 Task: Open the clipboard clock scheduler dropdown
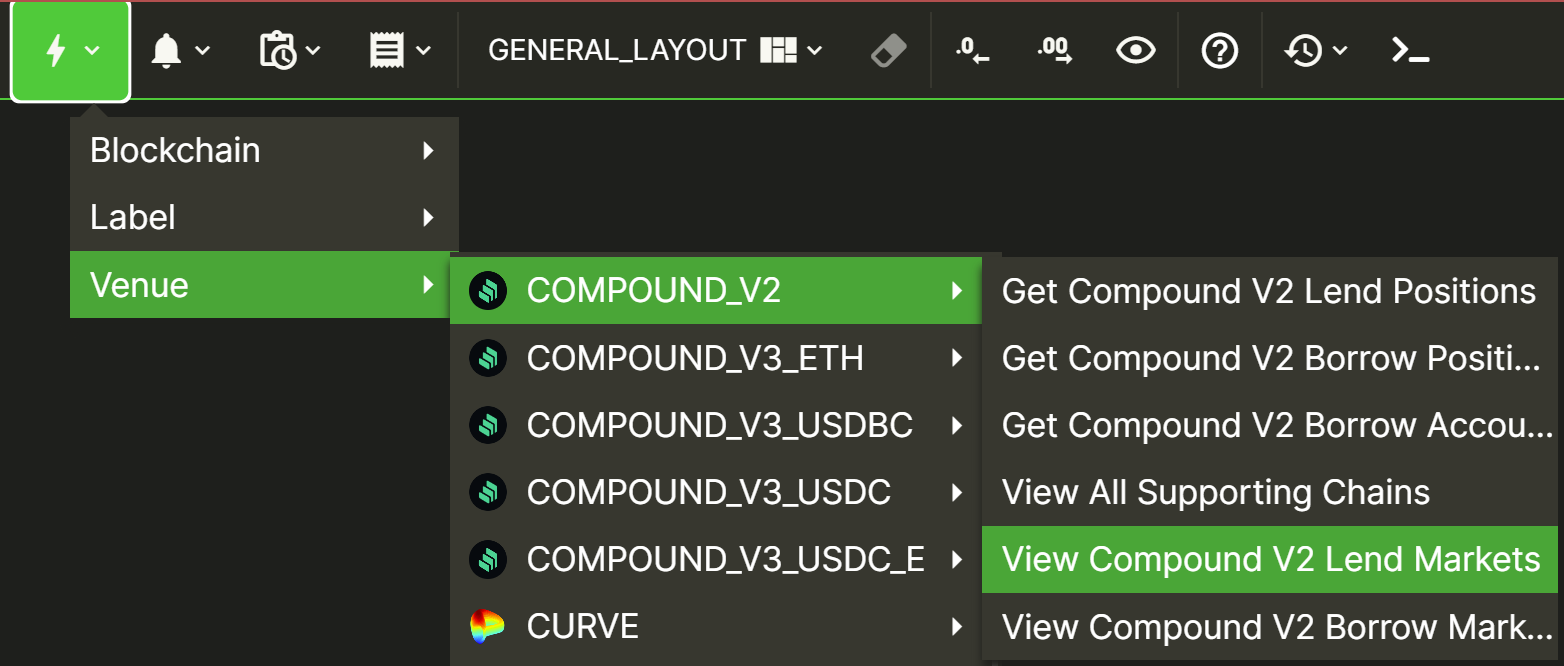point(290,50)
